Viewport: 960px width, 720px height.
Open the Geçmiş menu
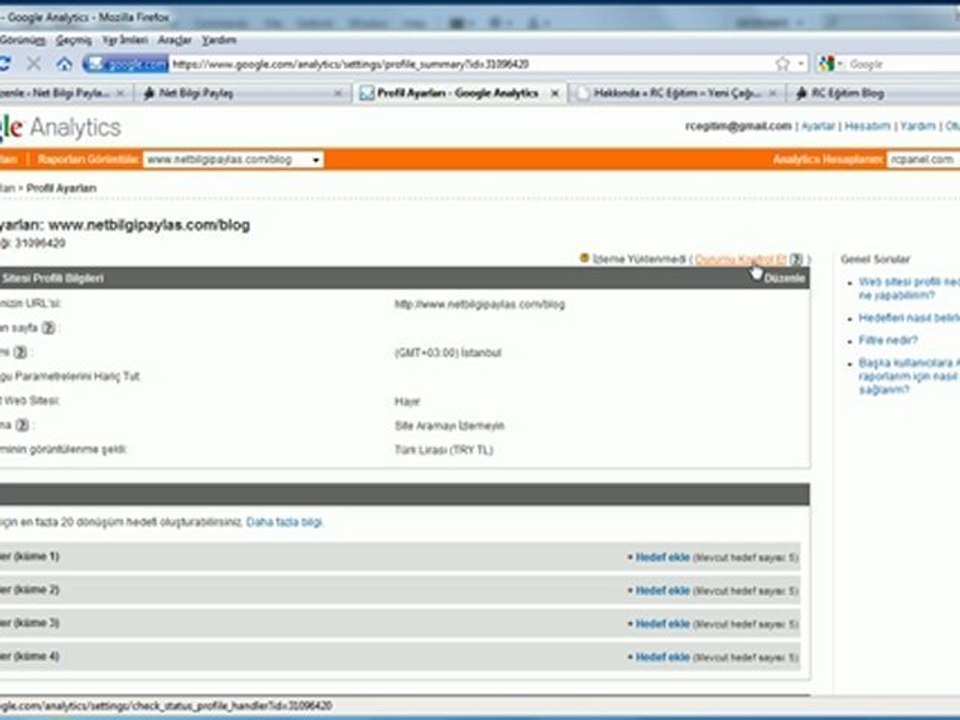(x=73, y=40)
